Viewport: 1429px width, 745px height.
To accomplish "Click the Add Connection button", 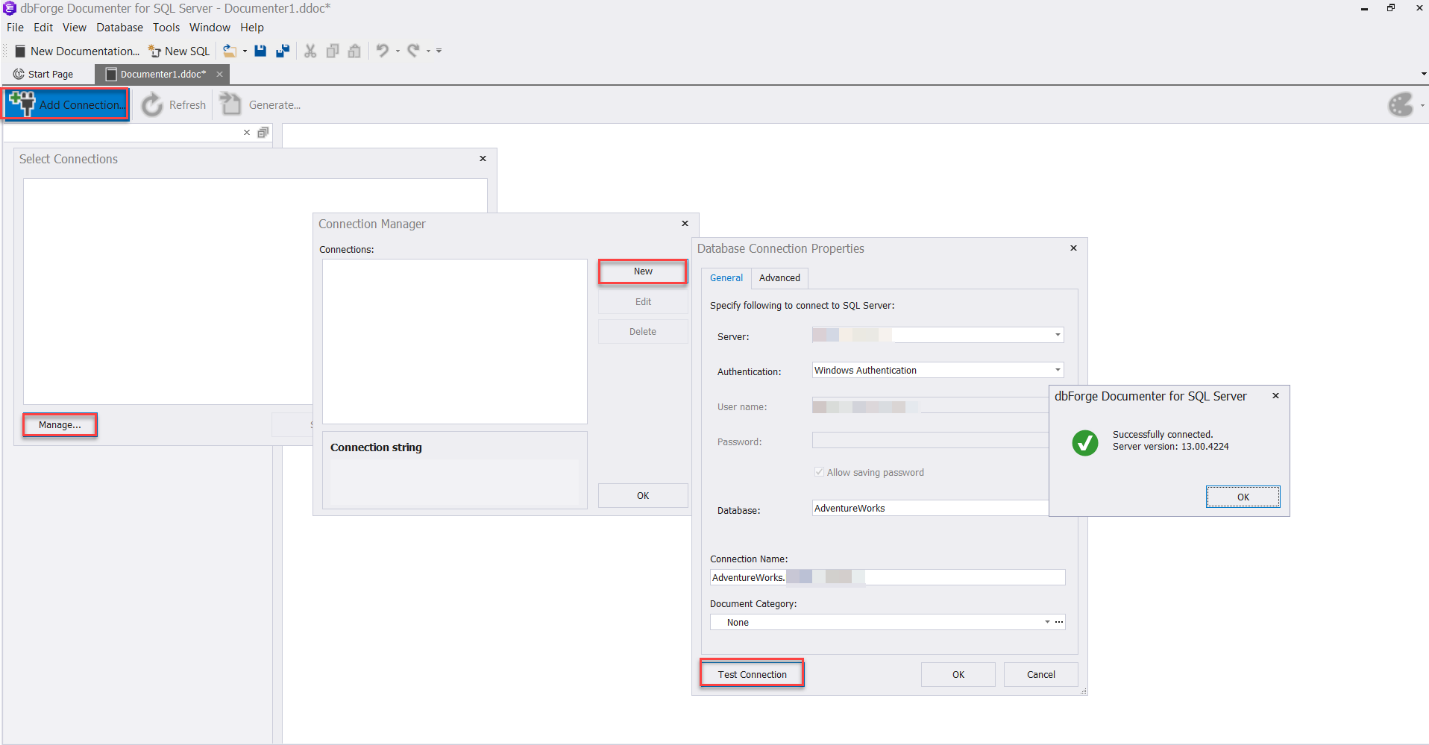I will pos(67,105).
